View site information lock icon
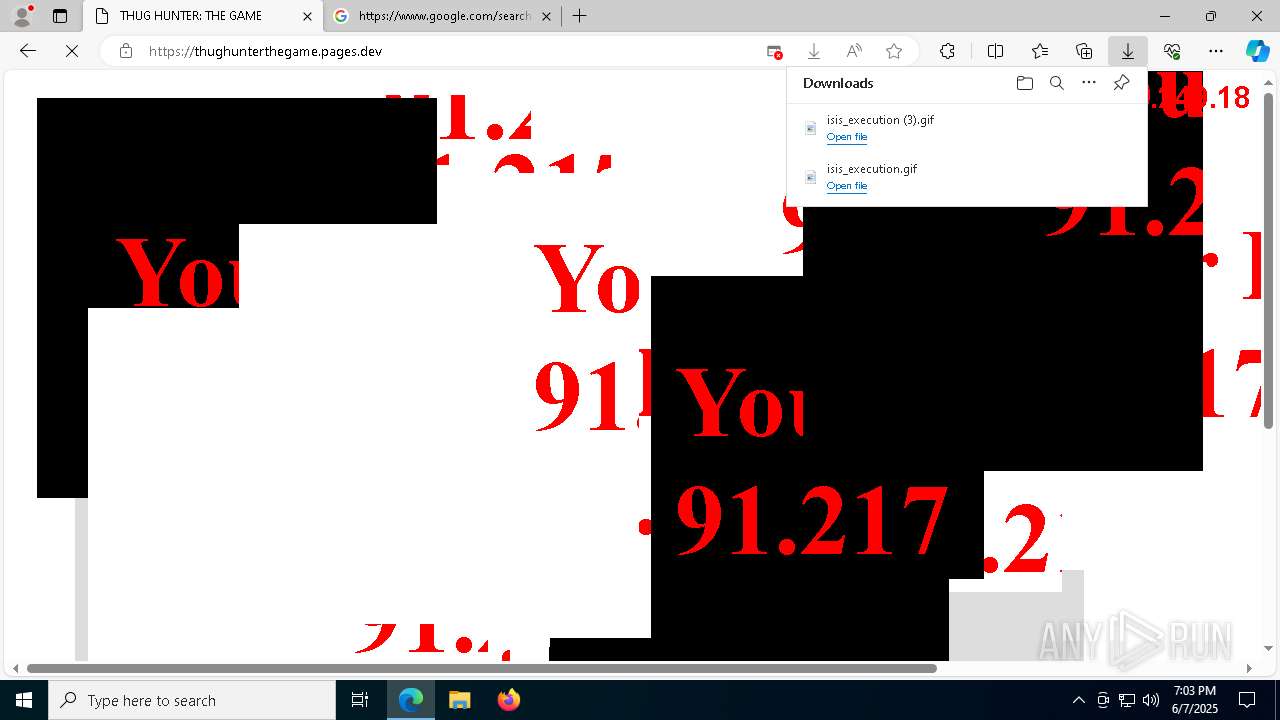Screen dimensions: 1280x720 pos(126,51)
